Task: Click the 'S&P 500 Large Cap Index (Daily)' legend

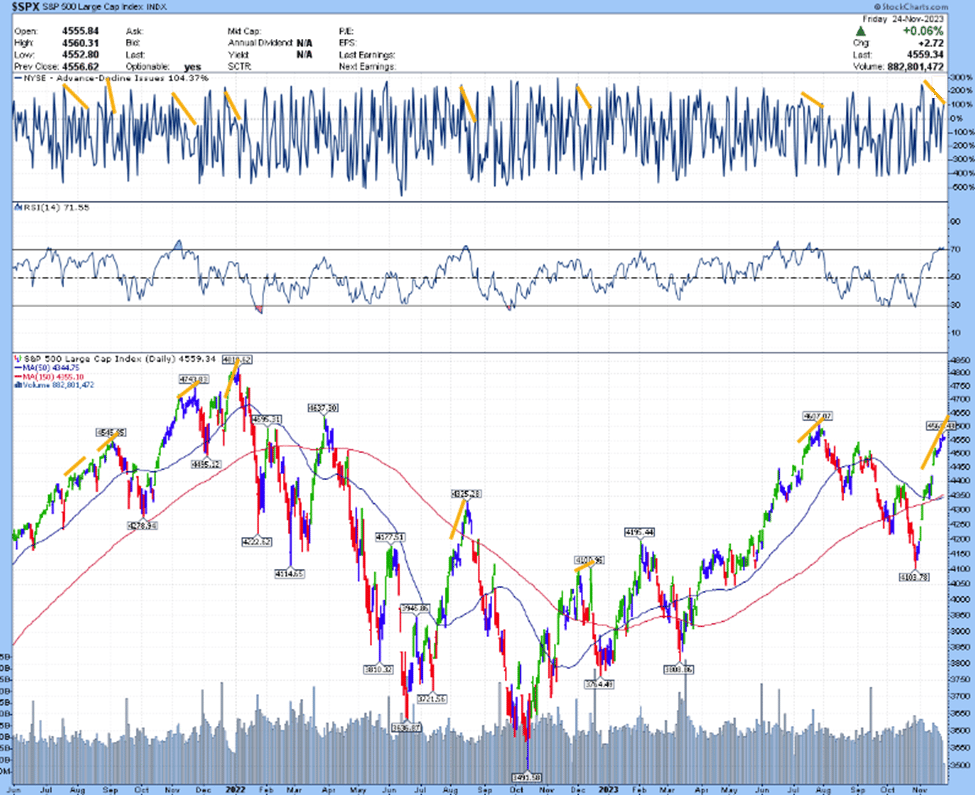Action: (115, 359)
